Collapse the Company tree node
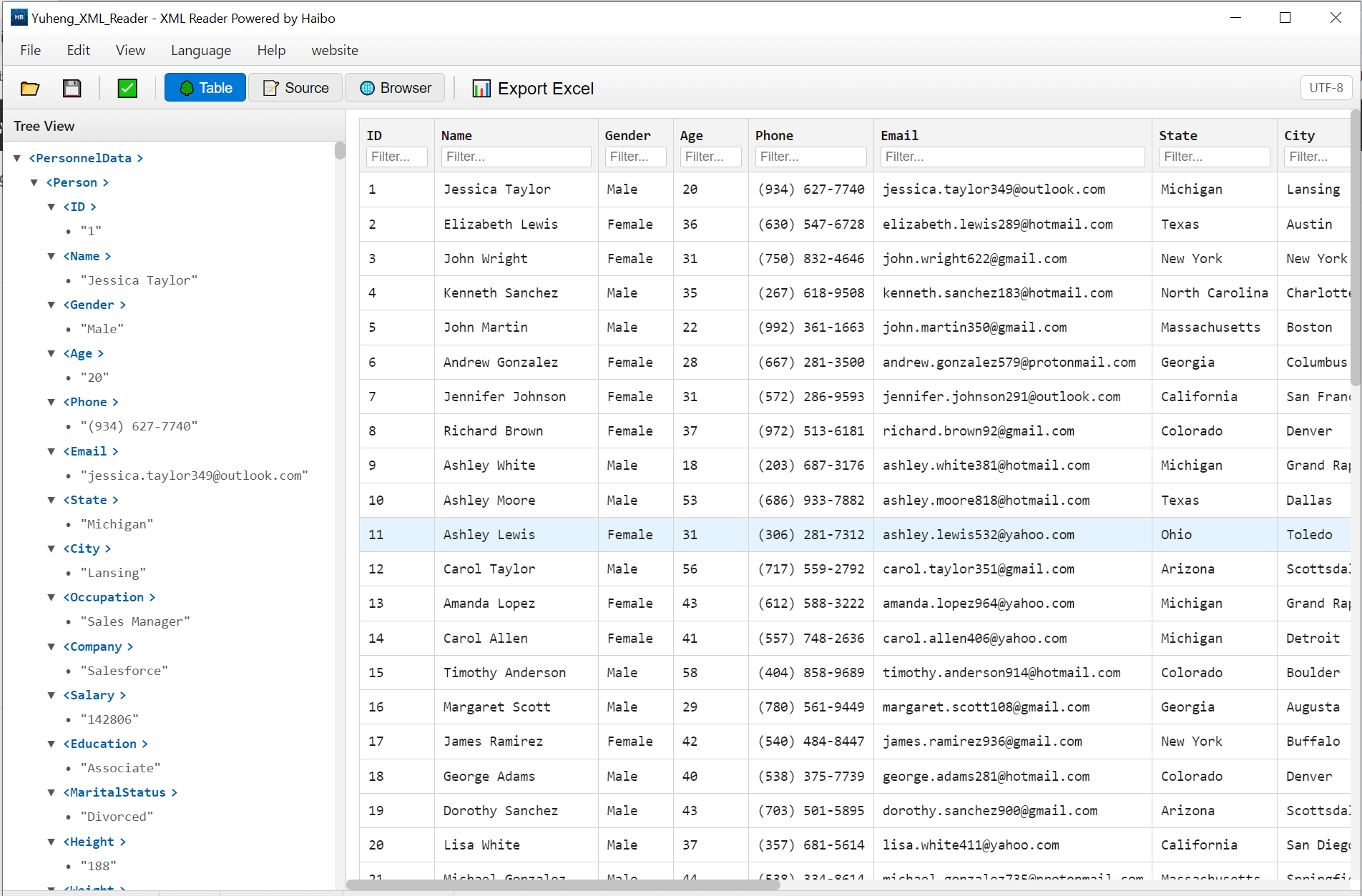This screenshot has height=896, width=1362. 52,646
